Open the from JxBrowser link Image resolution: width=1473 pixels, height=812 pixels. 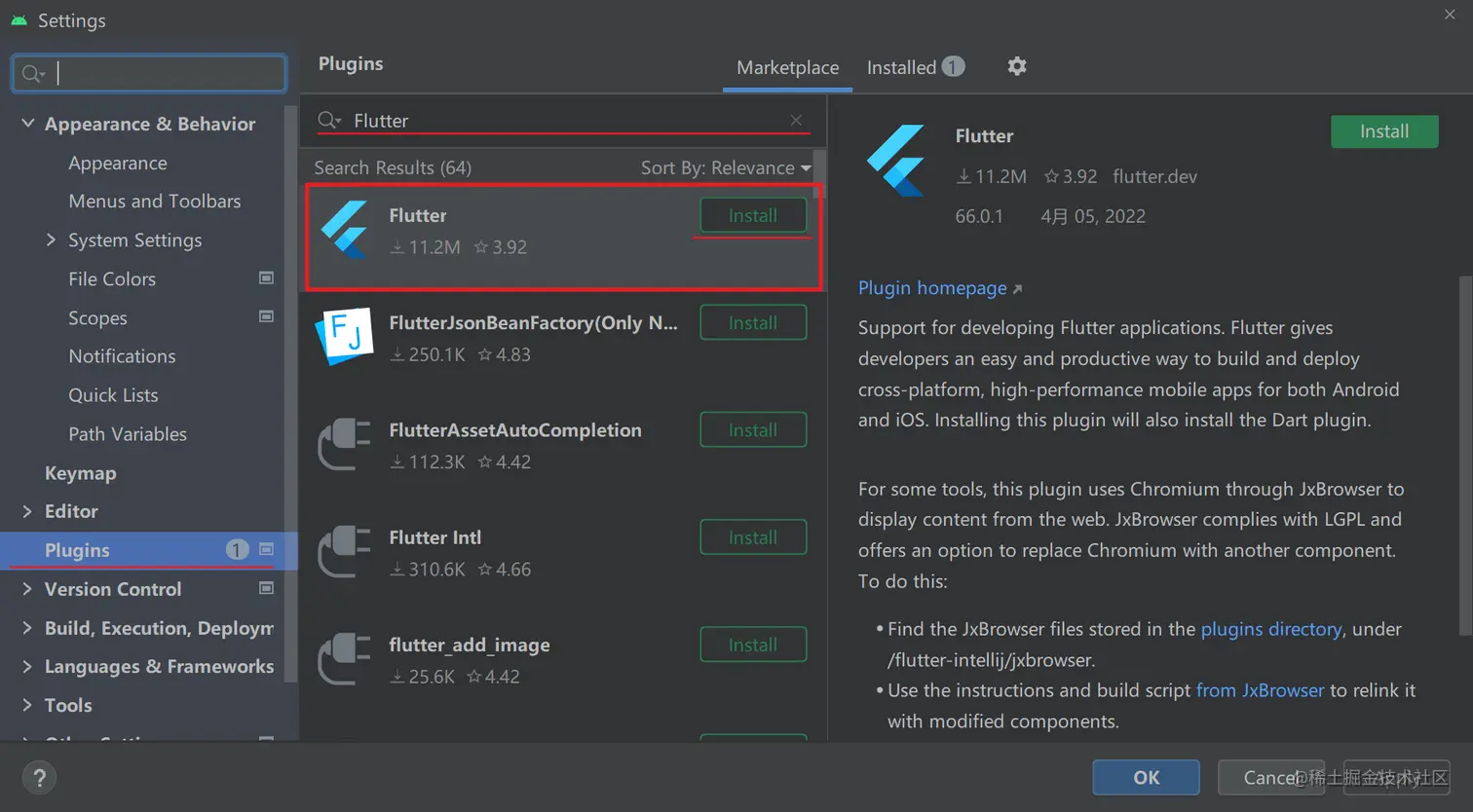click(x=1260, y=690)
